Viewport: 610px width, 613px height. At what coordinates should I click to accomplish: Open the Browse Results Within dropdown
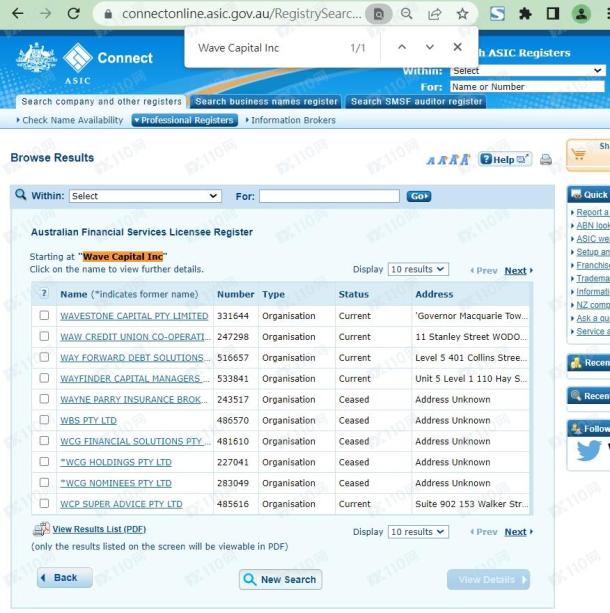(x=145, y=196)
